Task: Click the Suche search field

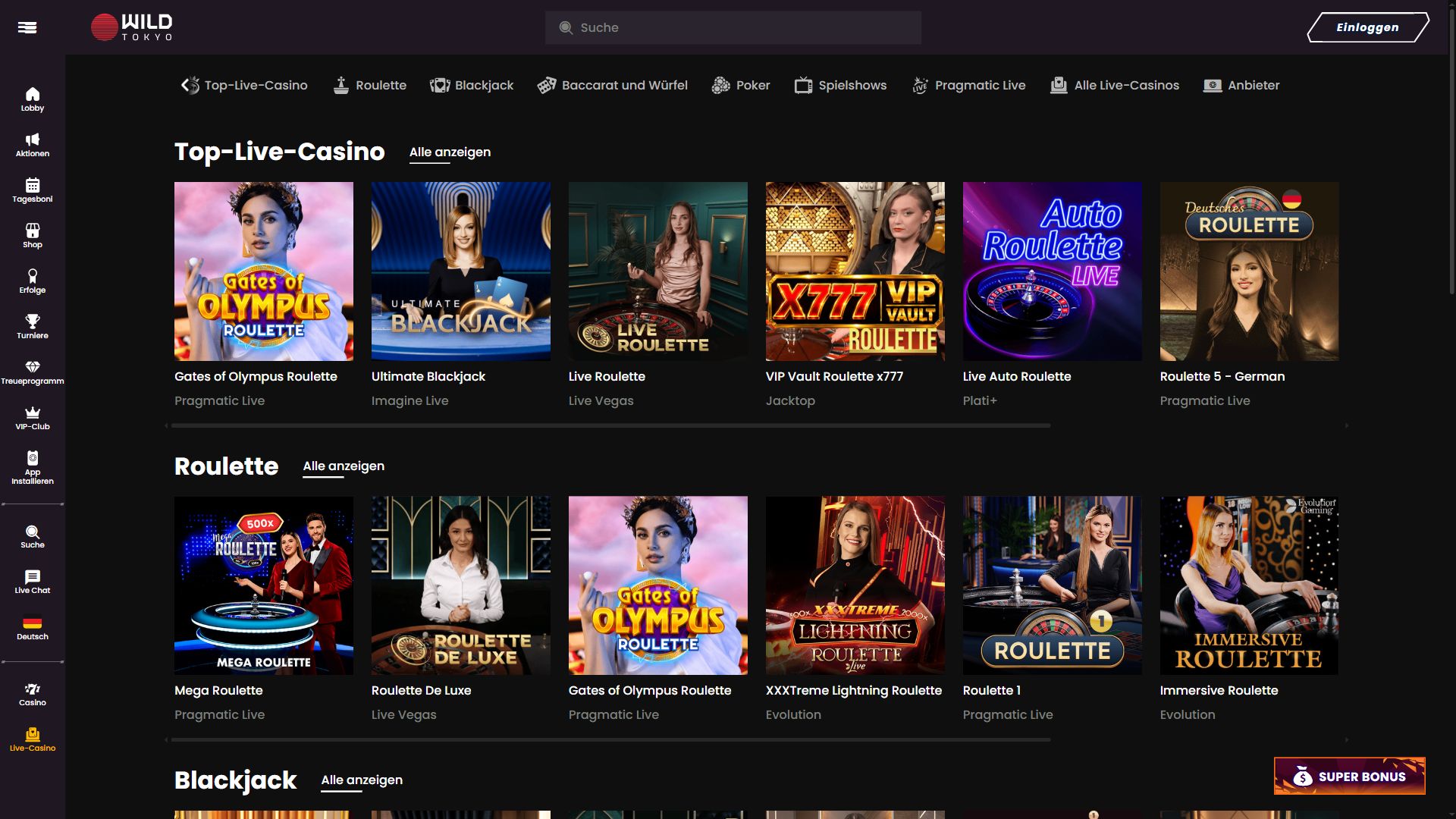Action: tap(733, 27)
